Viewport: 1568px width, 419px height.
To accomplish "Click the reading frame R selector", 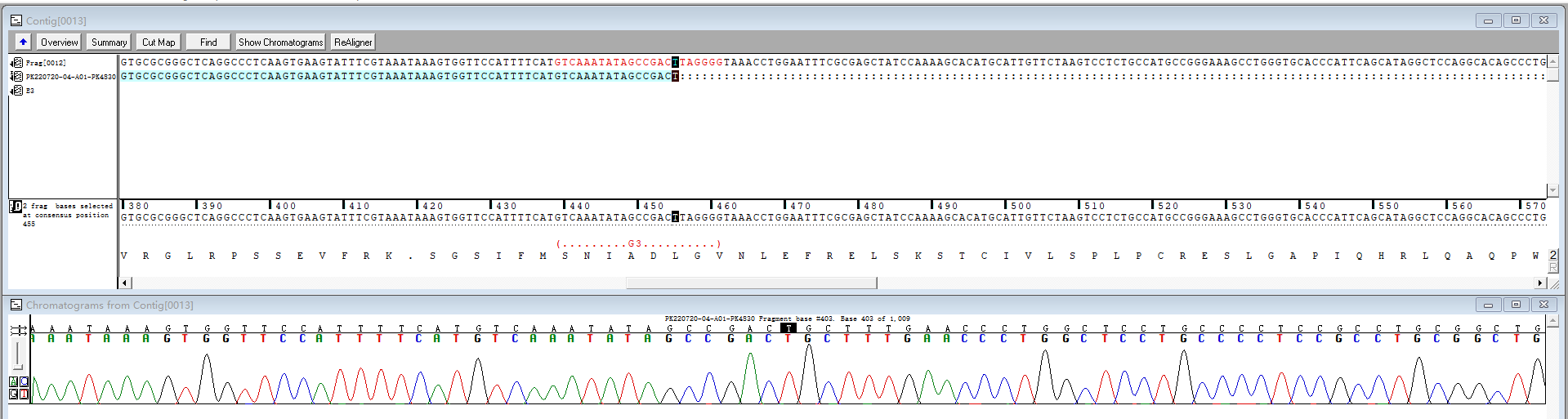I will point(1553,267).
